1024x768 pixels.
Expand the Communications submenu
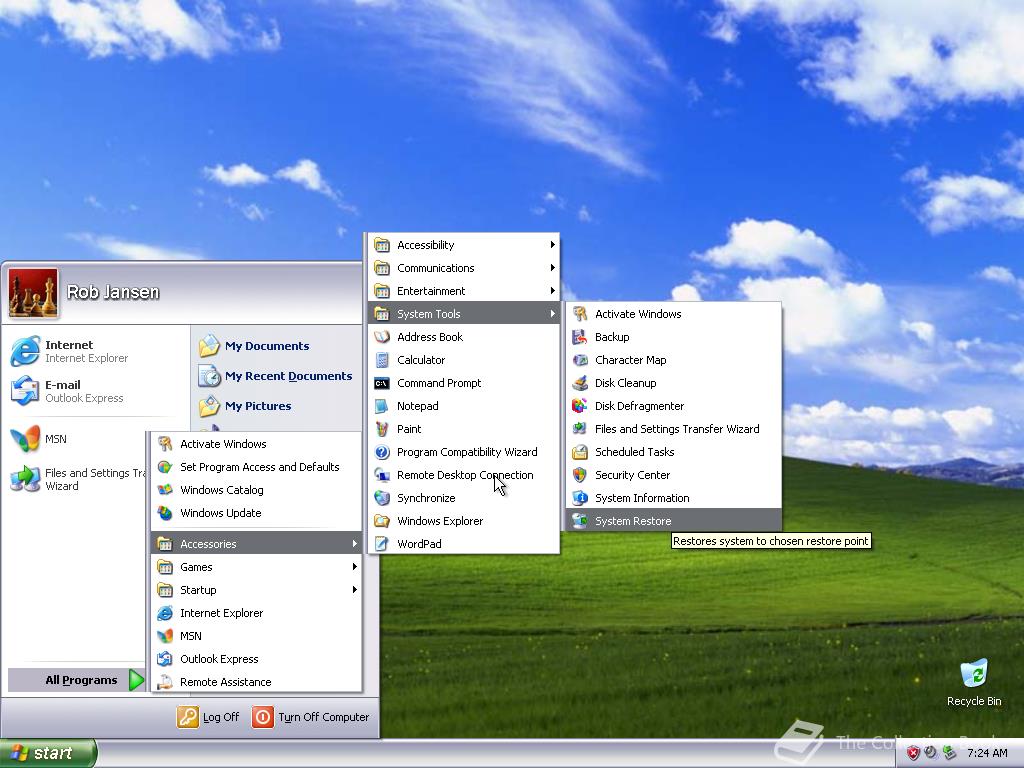464,268
